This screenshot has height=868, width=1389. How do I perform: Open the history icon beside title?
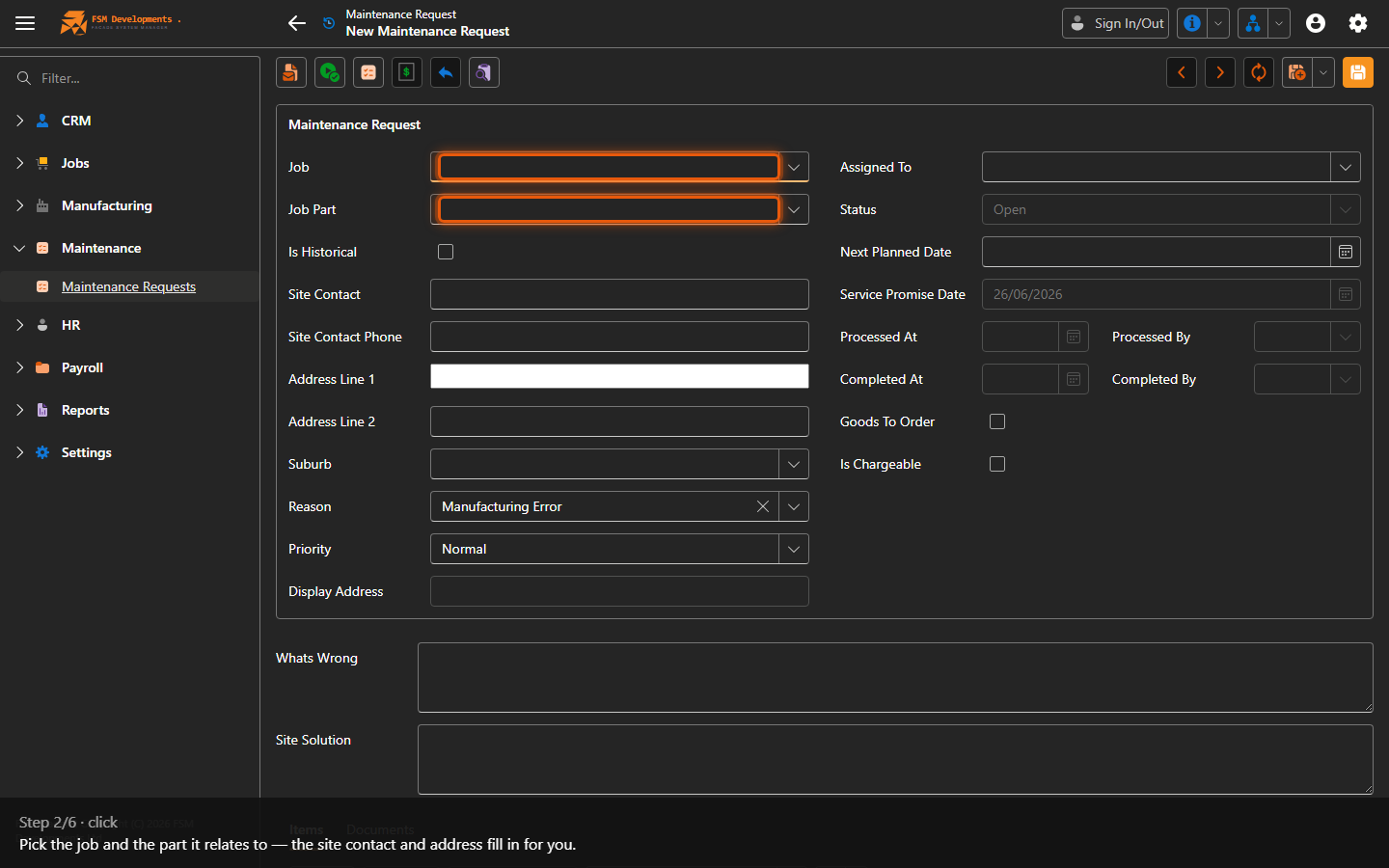(329, 23)
